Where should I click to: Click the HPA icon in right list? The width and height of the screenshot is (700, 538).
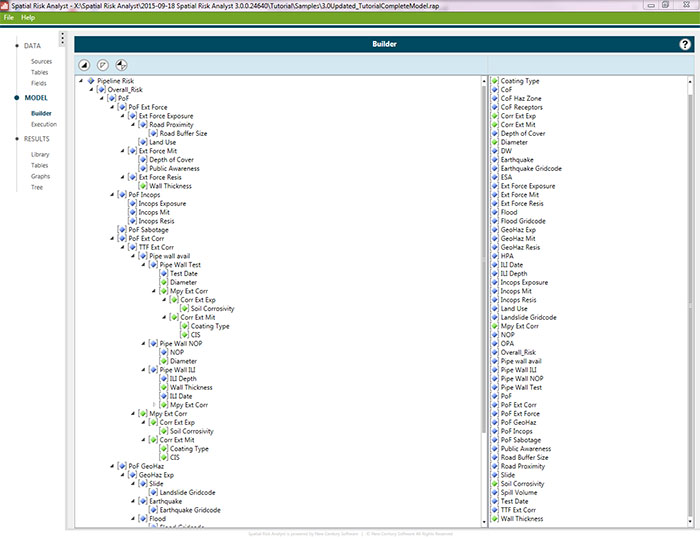(x=495, y=256)
